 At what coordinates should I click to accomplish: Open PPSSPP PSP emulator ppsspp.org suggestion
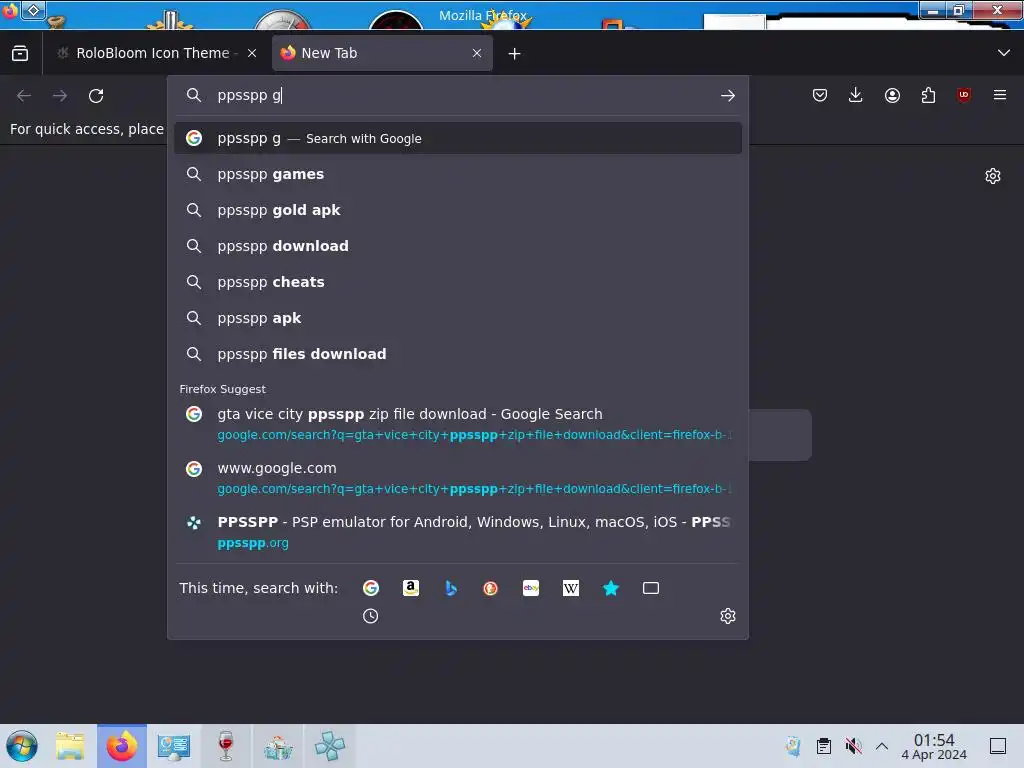click(x=458, y=532)
